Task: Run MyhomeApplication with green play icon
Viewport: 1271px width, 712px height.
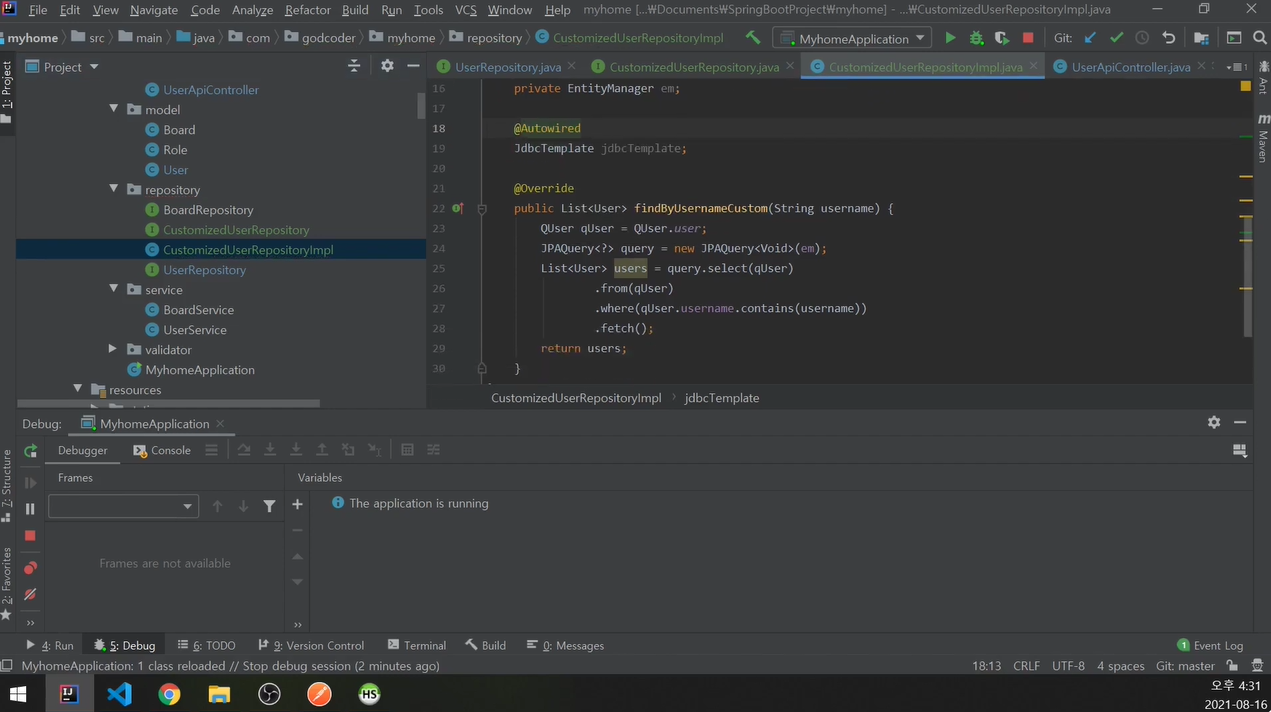Action: pos(950,38)
